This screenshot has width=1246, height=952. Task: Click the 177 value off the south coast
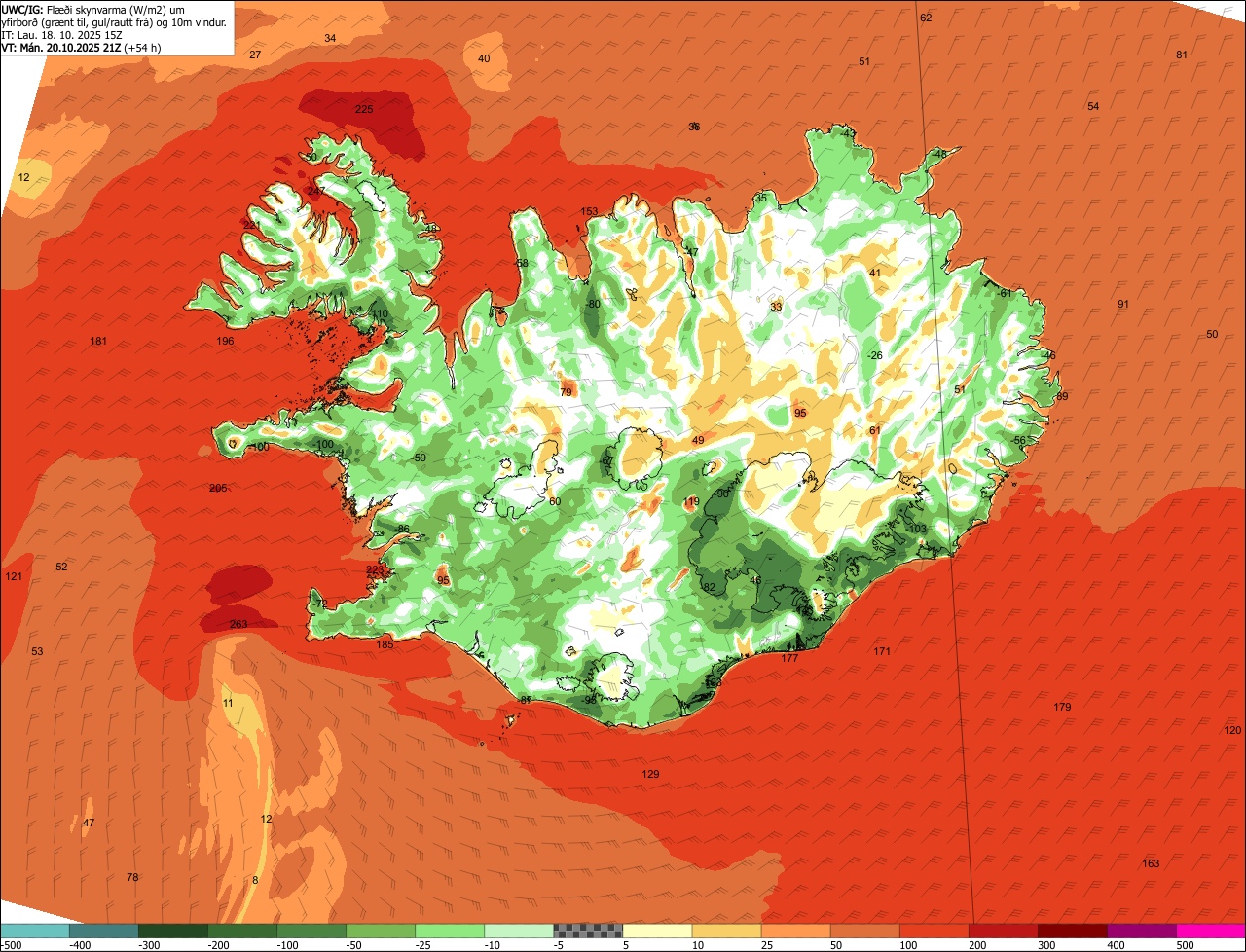click(789, 658)
